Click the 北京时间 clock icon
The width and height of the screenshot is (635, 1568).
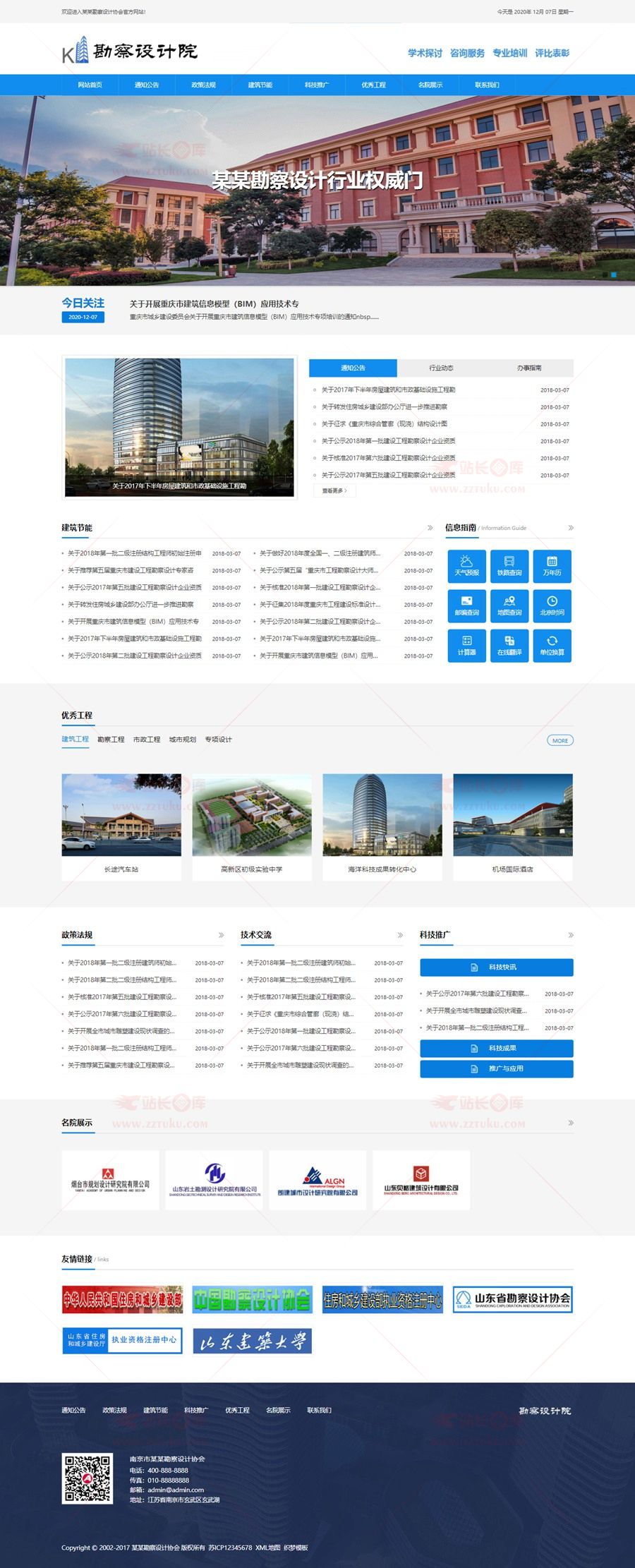(552, 605)
